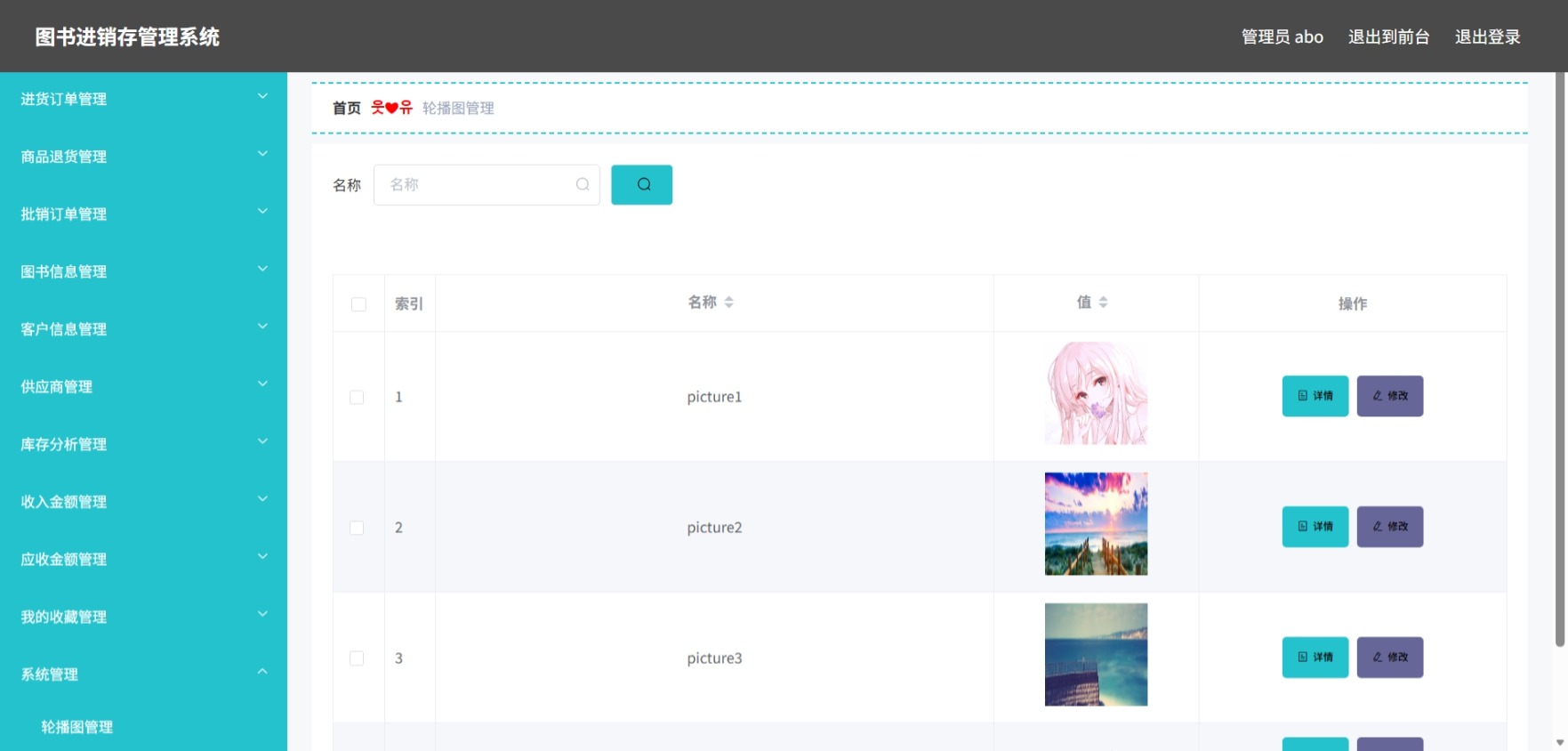The width and height of the screenshot is (1568, 751).
Task: Click the magnifier icon inside the name field
Action: pos(583,184)
